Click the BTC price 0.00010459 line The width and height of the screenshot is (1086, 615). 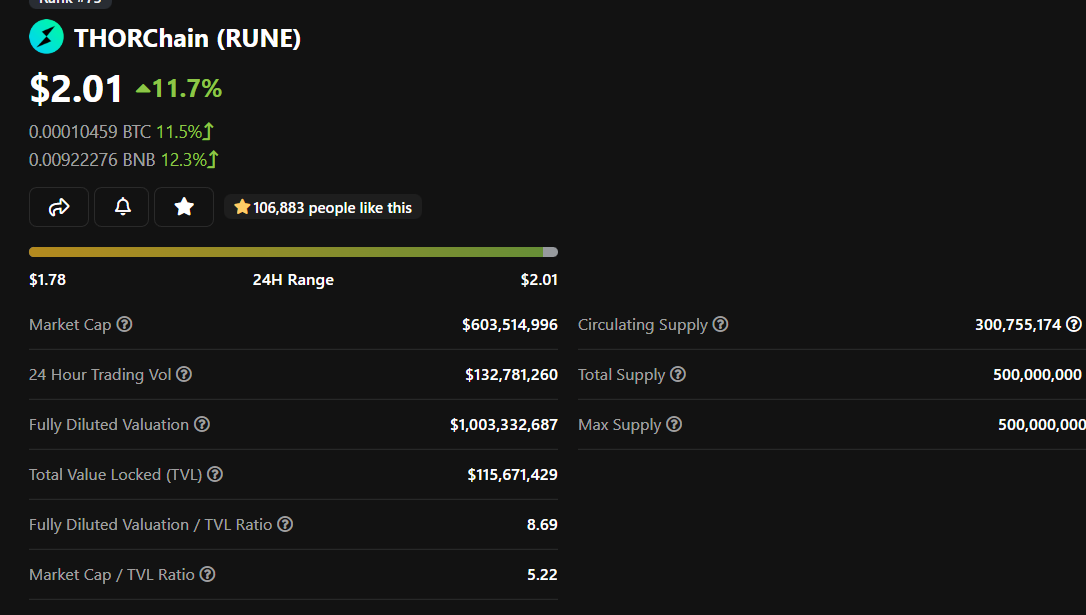[x=122, y=132]
